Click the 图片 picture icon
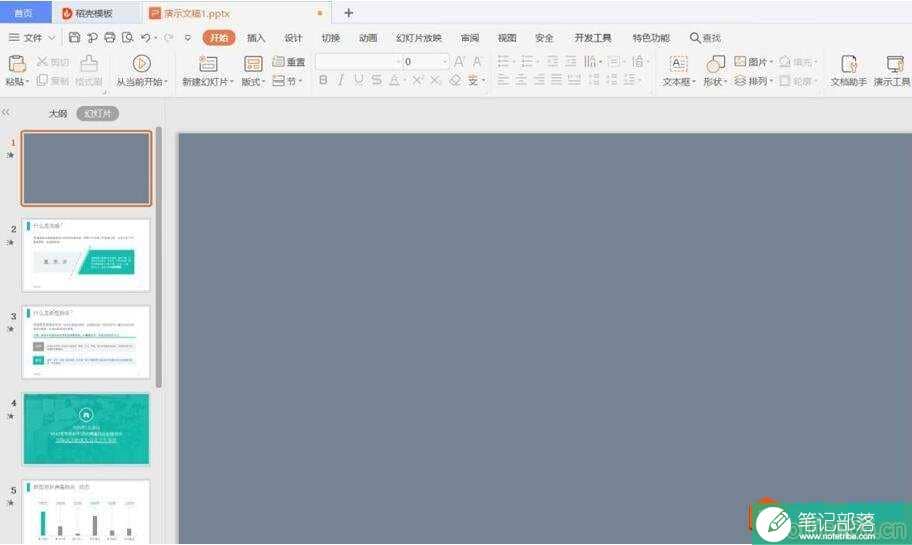Screen dimensions: 912x545 click(740, 61)
